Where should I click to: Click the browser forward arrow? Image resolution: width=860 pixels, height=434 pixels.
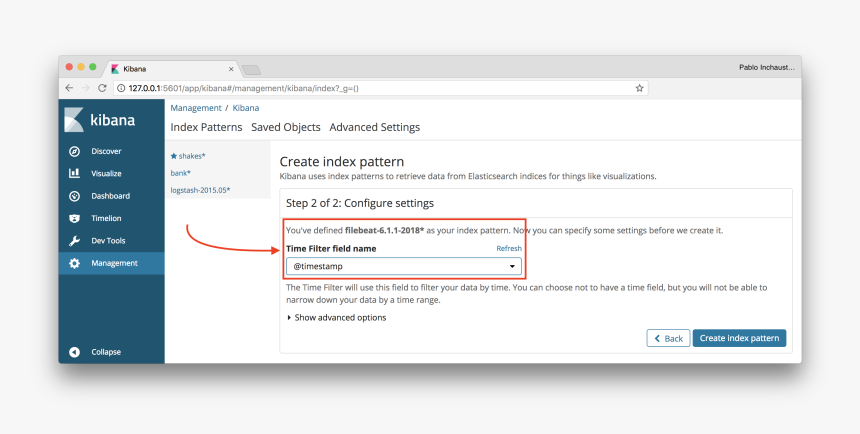click(86, 88)
